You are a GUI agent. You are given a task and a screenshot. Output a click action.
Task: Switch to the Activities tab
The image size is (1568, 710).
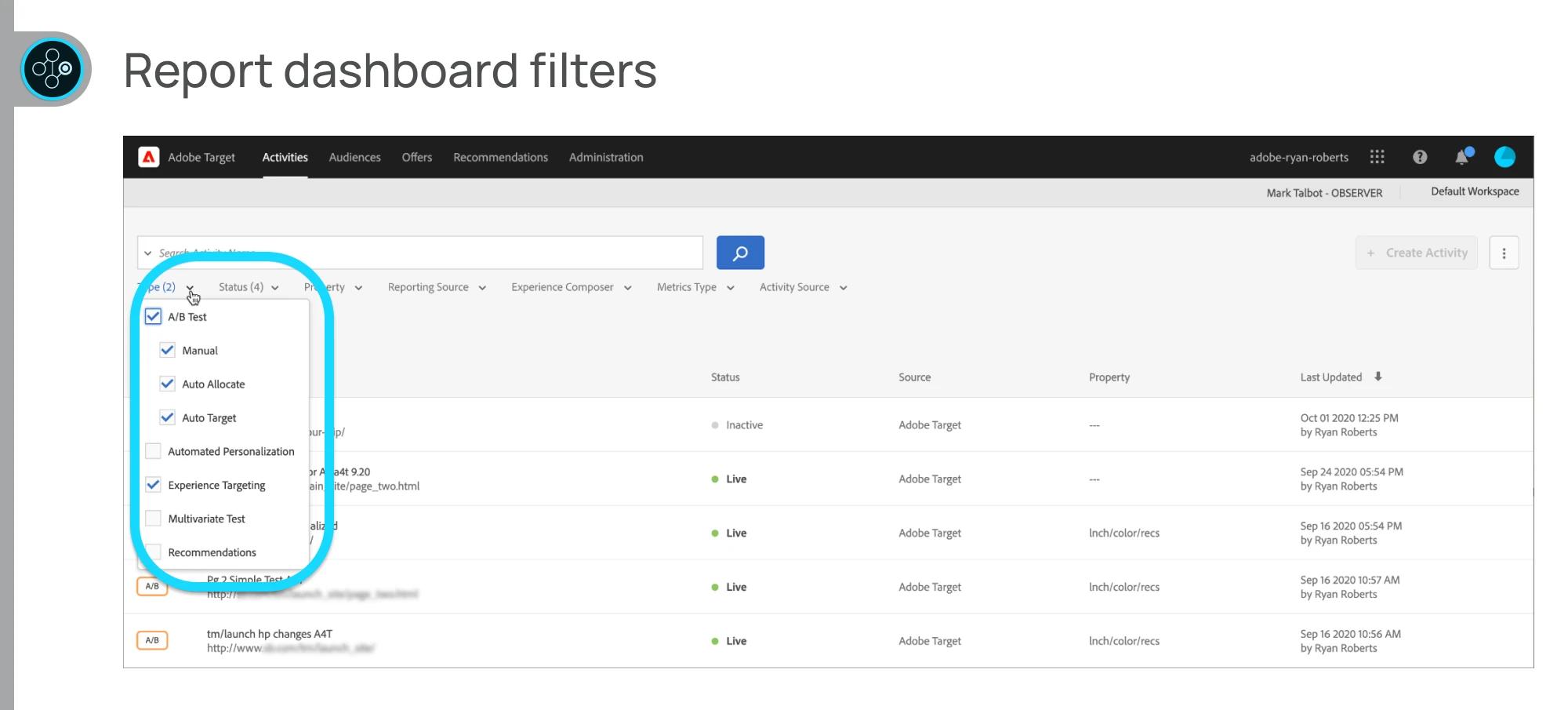(x=285, y=157)
